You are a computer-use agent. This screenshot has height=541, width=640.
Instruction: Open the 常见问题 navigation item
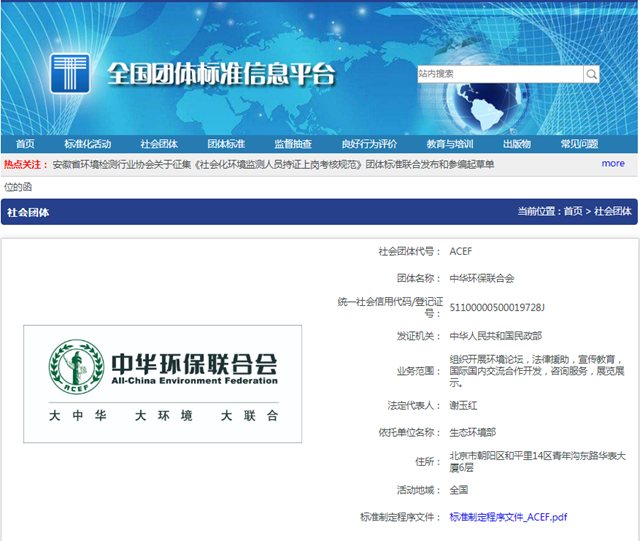pyautogui.click(x=579, y=144)
